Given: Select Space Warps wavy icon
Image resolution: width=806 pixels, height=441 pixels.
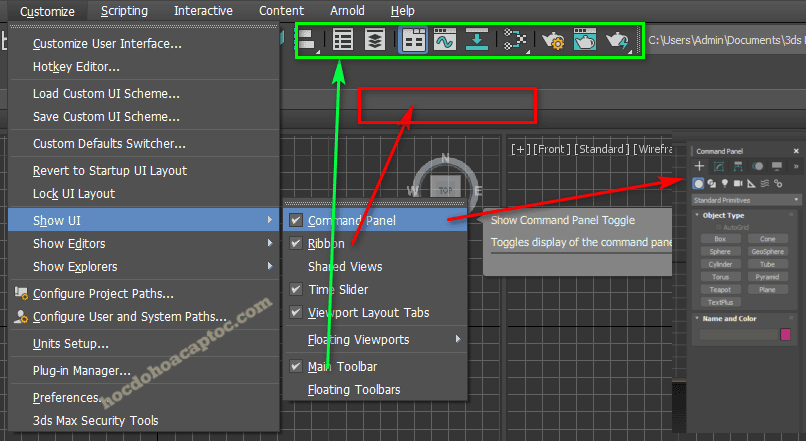Looking at the screenshot, I should tap(765, 183).
